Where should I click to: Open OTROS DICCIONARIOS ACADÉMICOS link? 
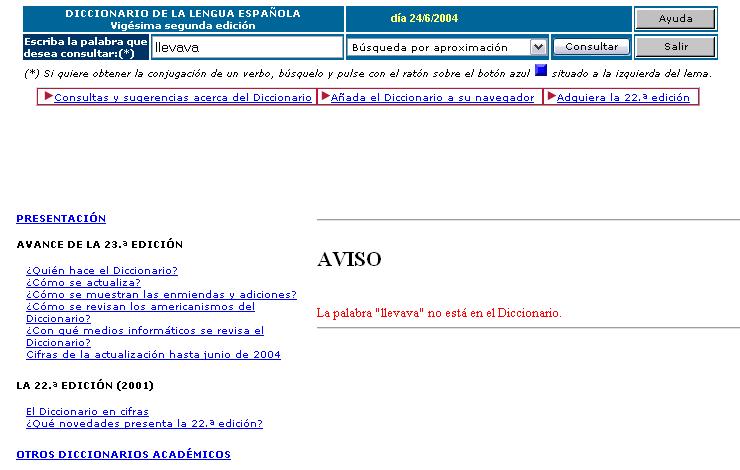point(123,454)
